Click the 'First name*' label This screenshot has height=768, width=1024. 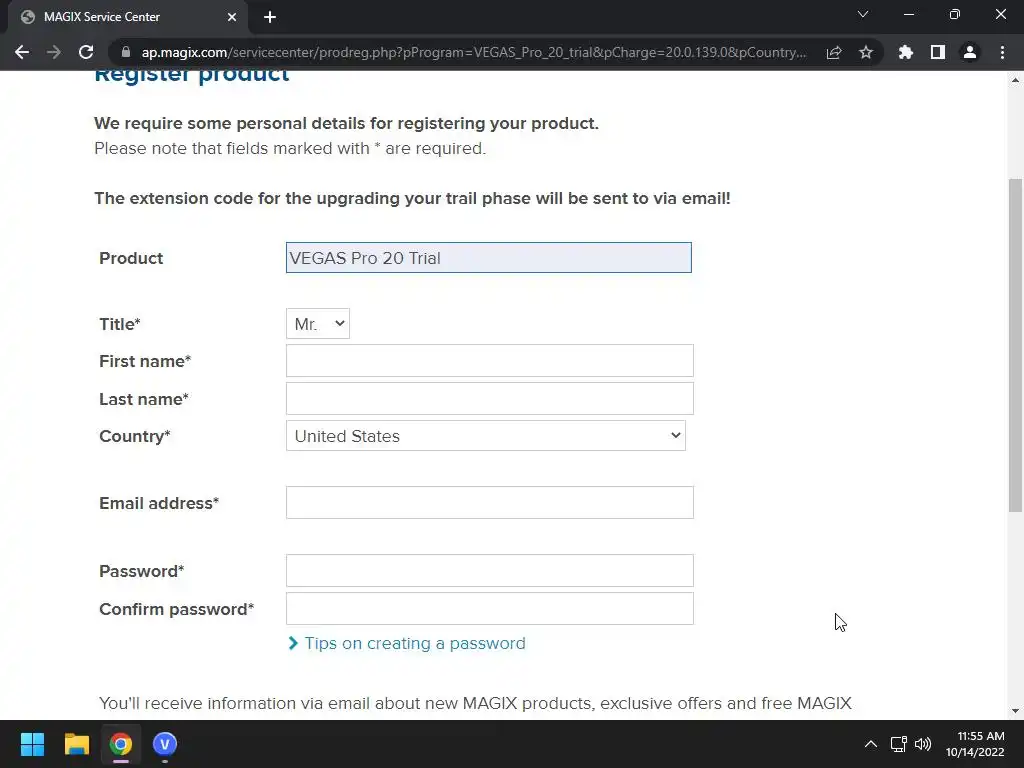[145, 361]
